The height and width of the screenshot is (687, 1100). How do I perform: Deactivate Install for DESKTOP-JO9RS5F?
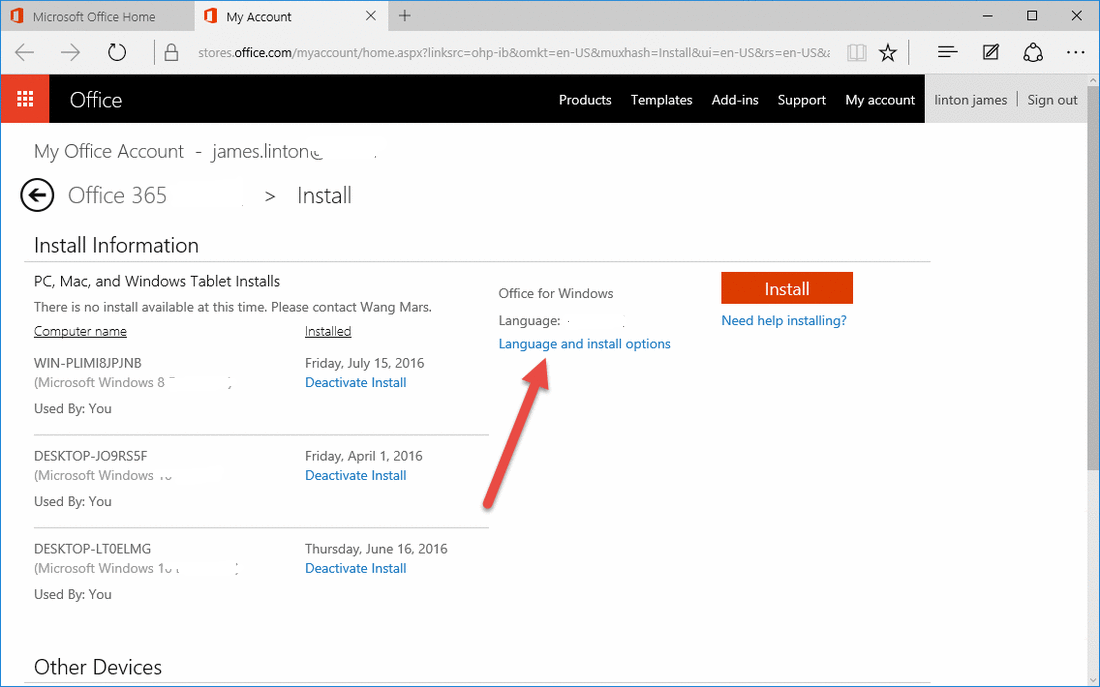(356, 475)
